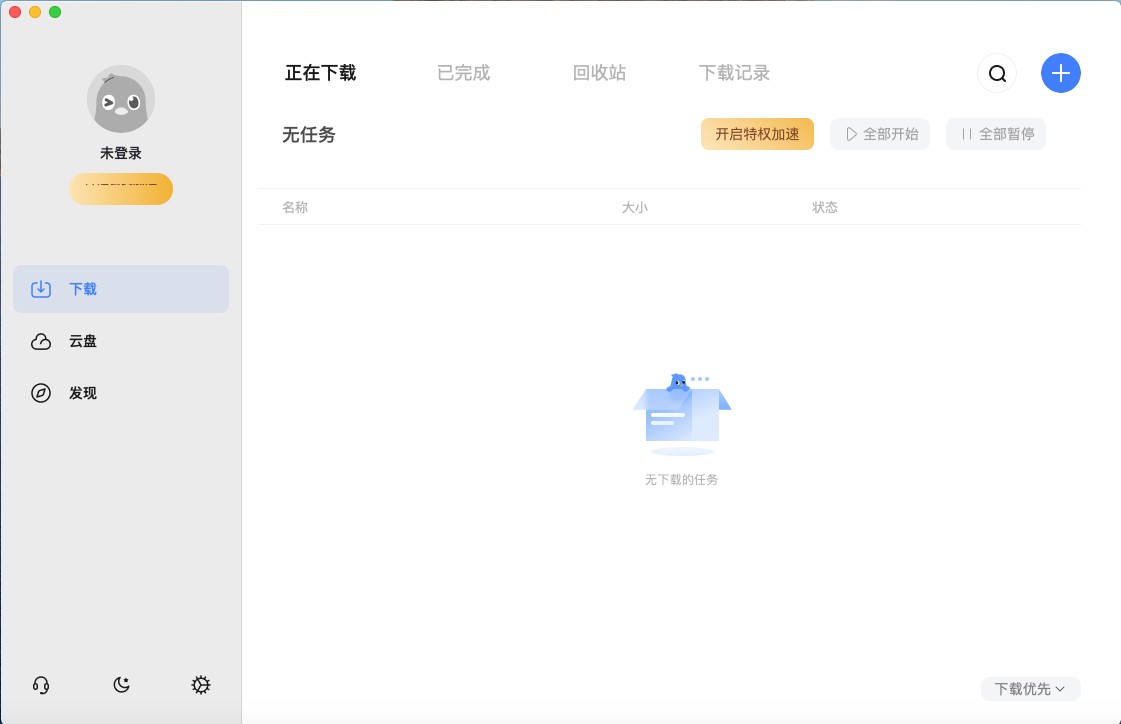
Task: Open the search magnifier icon
Action: [x=996, y=73]
